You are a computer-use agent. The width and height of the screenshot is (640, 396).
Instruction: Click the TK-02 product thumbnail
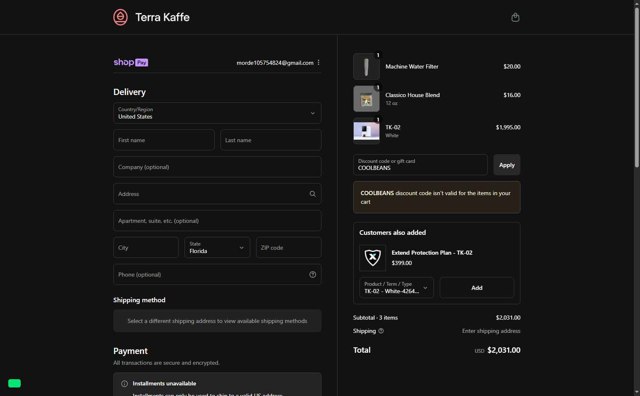click(366, 131)
